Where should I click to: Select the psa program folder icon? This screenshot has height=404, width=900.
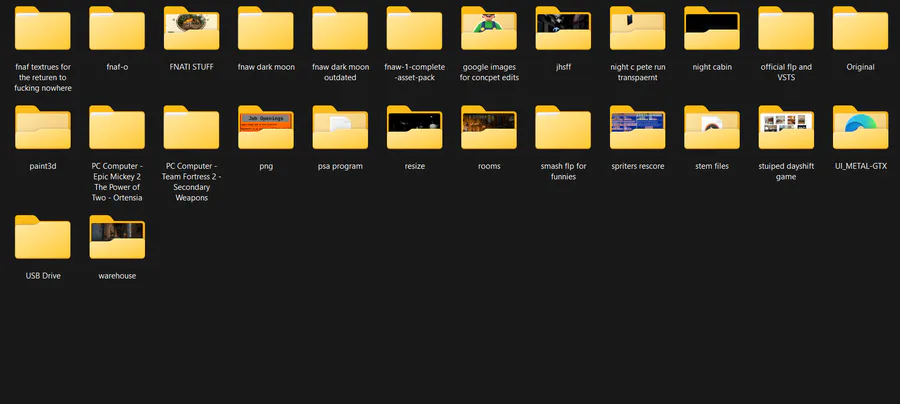[x=340, y=127]
